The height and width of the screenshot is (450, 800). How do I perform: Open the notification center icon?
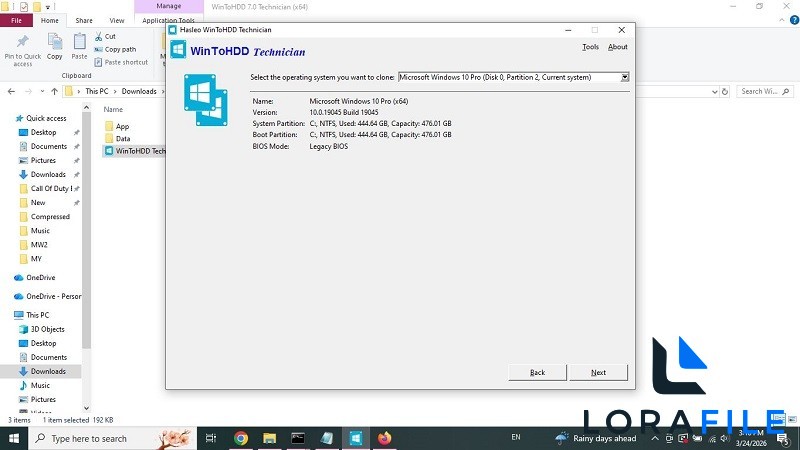click(783, 438)
